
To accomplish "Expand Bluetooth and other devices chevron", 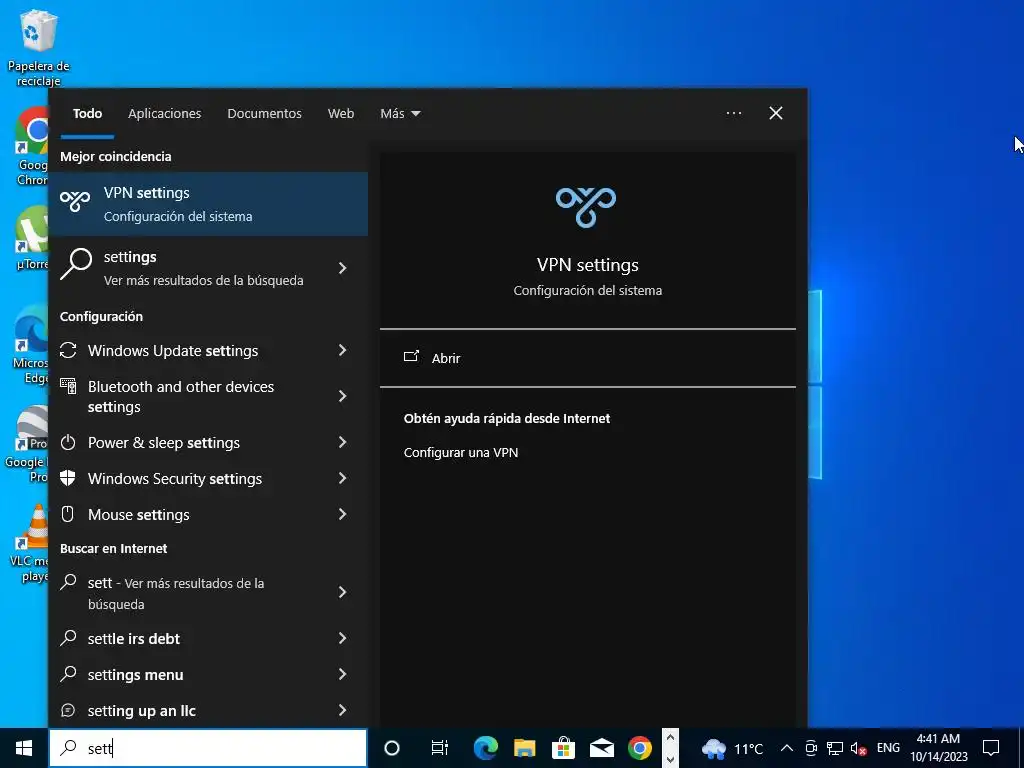I will (342, 396).
